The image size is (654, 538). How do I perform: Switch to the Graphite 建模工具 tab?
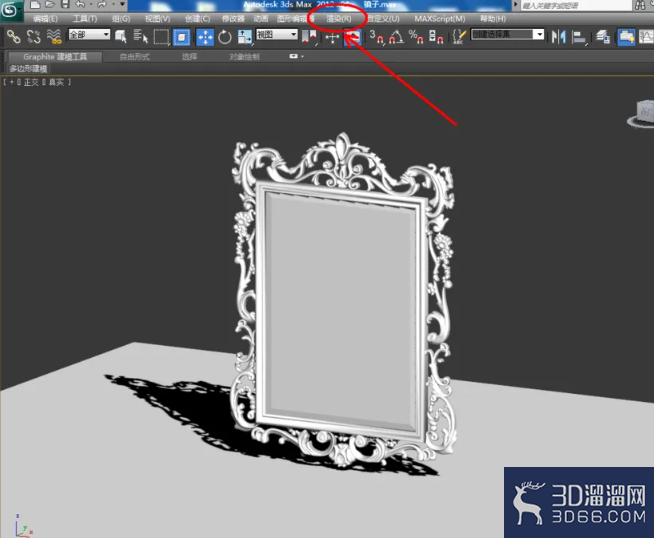(x=55, y=57)
